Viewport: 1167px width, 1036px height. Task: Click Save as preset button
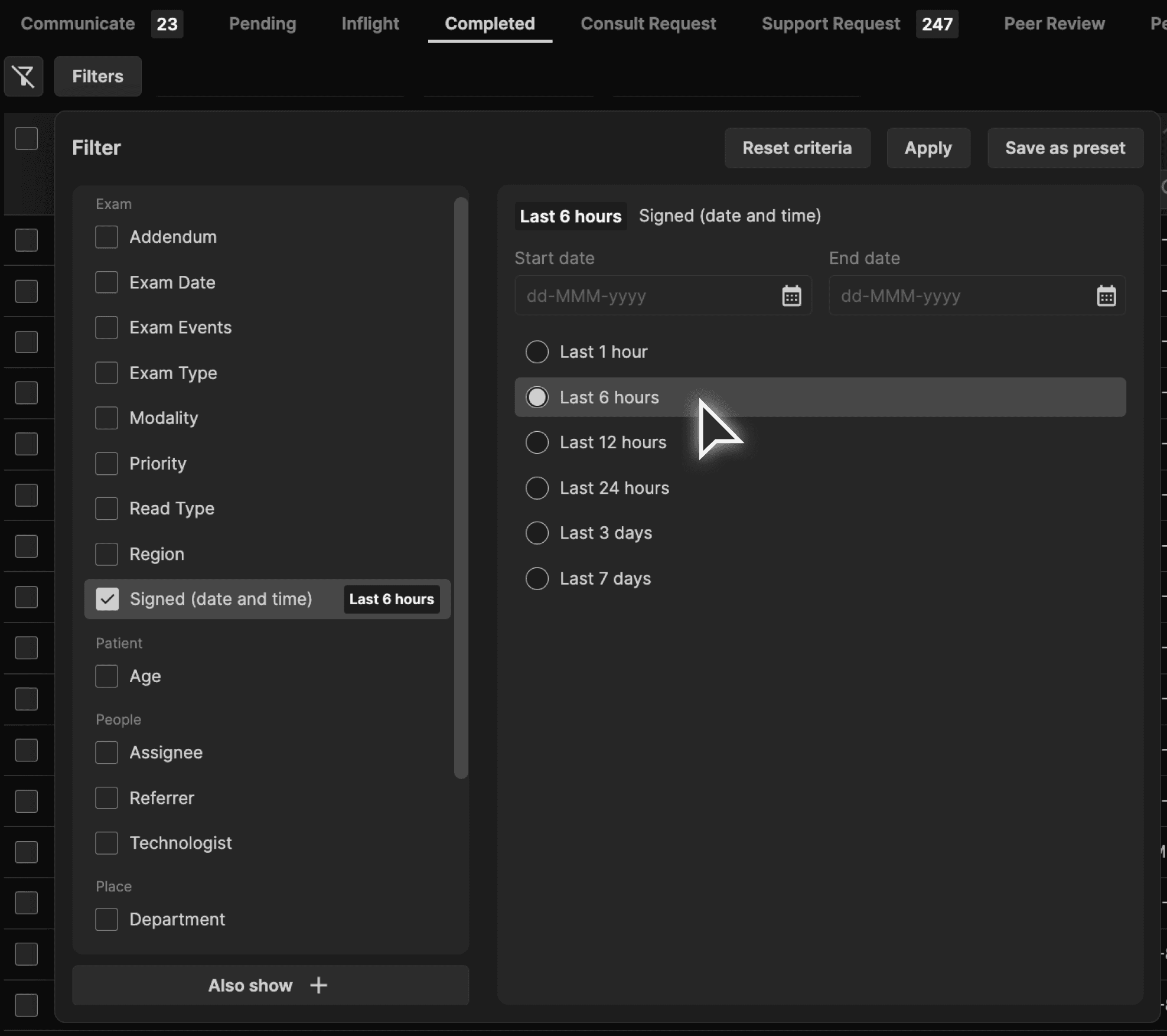coord(1065,148)
